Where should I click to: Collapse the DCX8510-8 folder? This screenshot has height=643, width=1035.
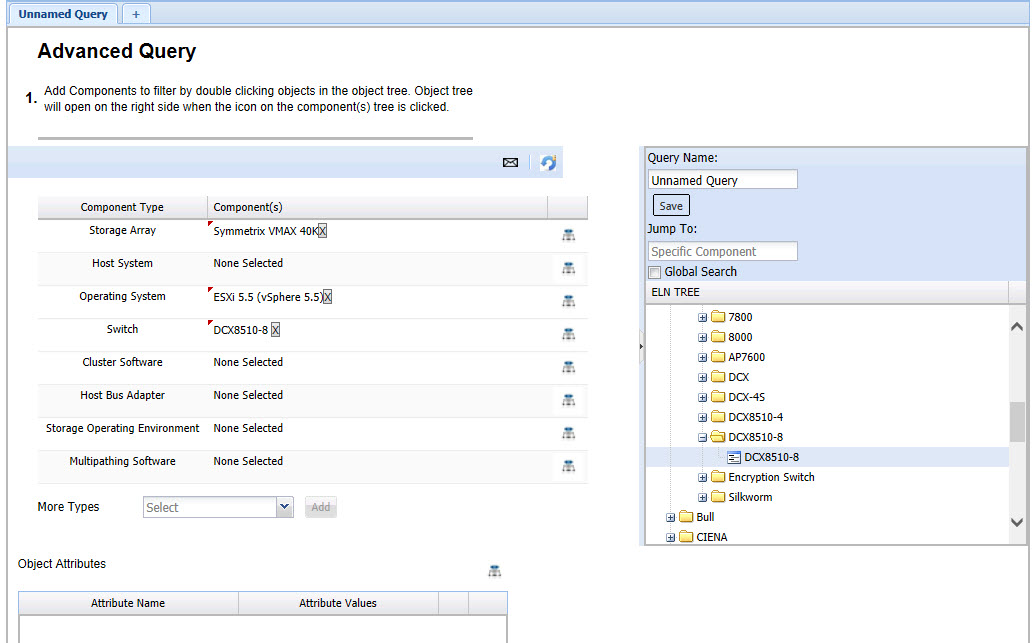[x=702, y=438]
